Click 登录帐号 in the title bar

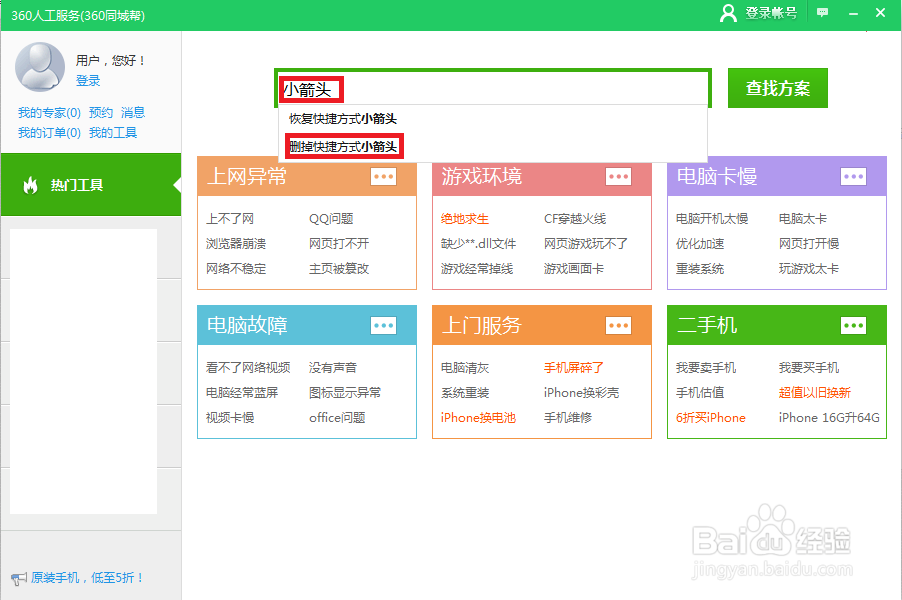click(x=771, y=13)
